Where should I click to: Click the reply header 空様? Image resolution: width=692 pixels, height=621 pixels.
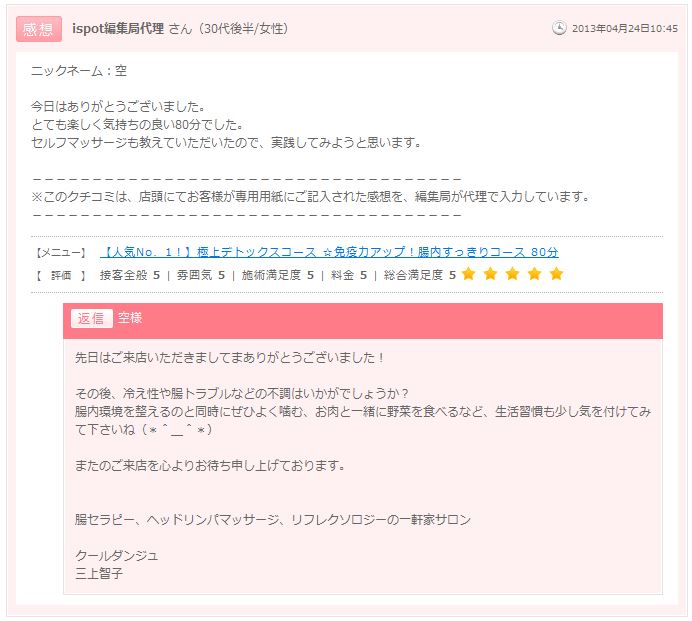tap(130, 318)
